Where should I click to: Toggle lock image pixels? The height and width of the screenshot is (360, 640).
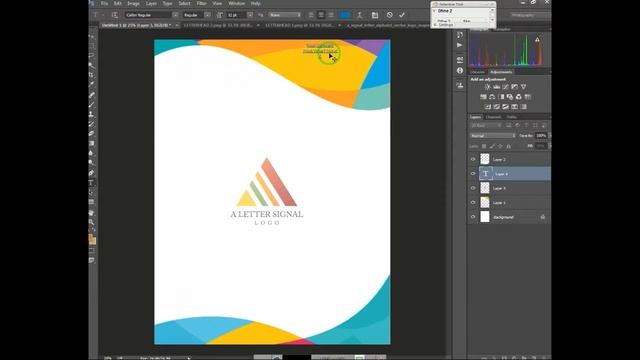(492, 146)
